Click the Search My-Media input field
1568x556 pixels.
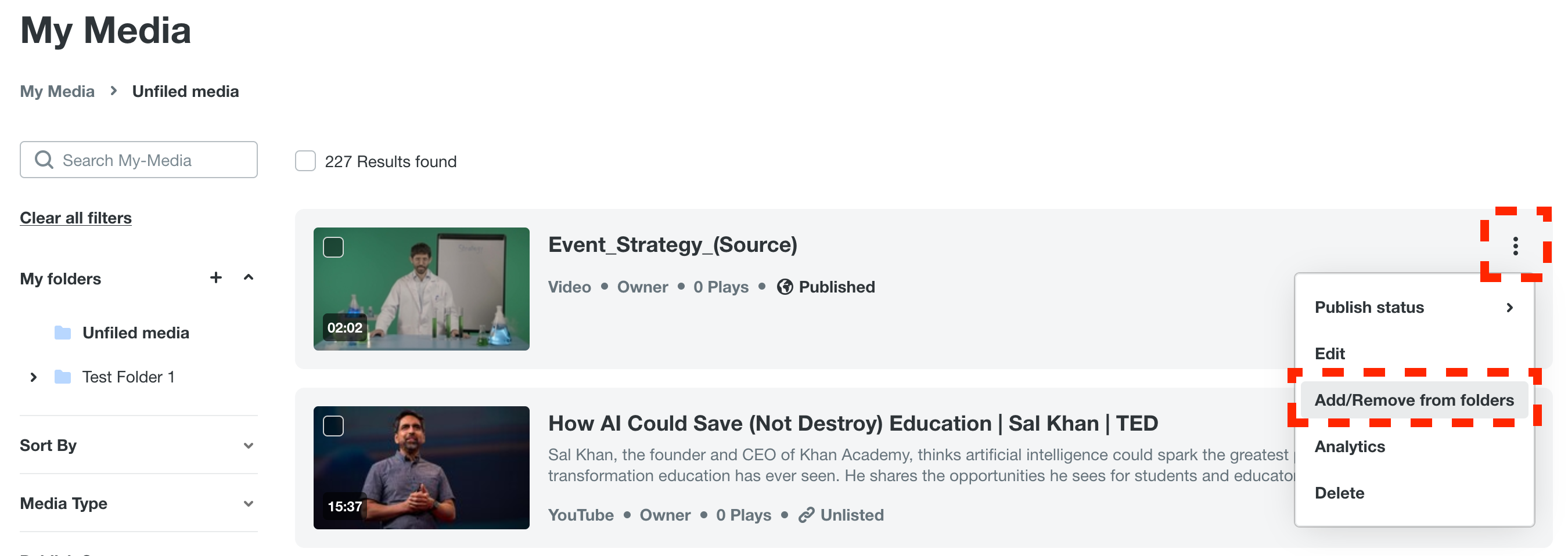point(152,160)
